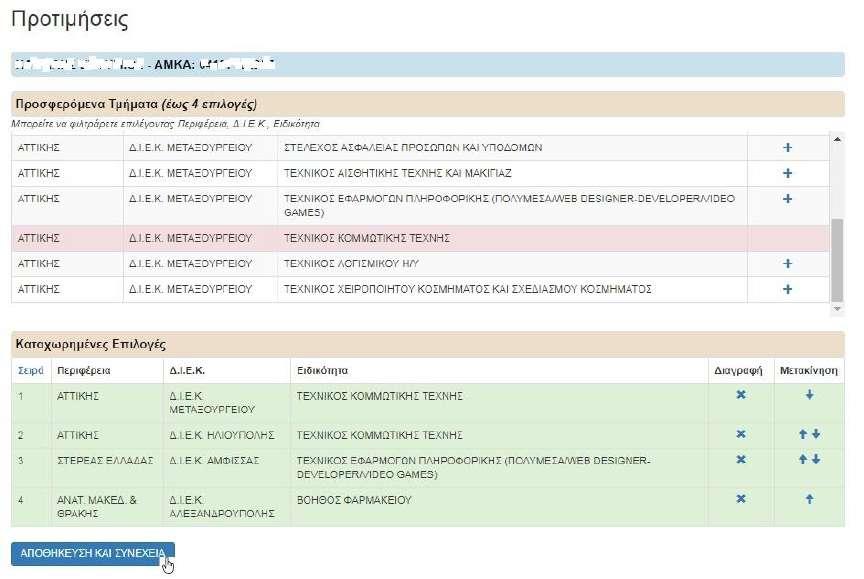Click Μετακίνηση column header
This screenshot has height=579, width=864.
click(x=809, y=370)
